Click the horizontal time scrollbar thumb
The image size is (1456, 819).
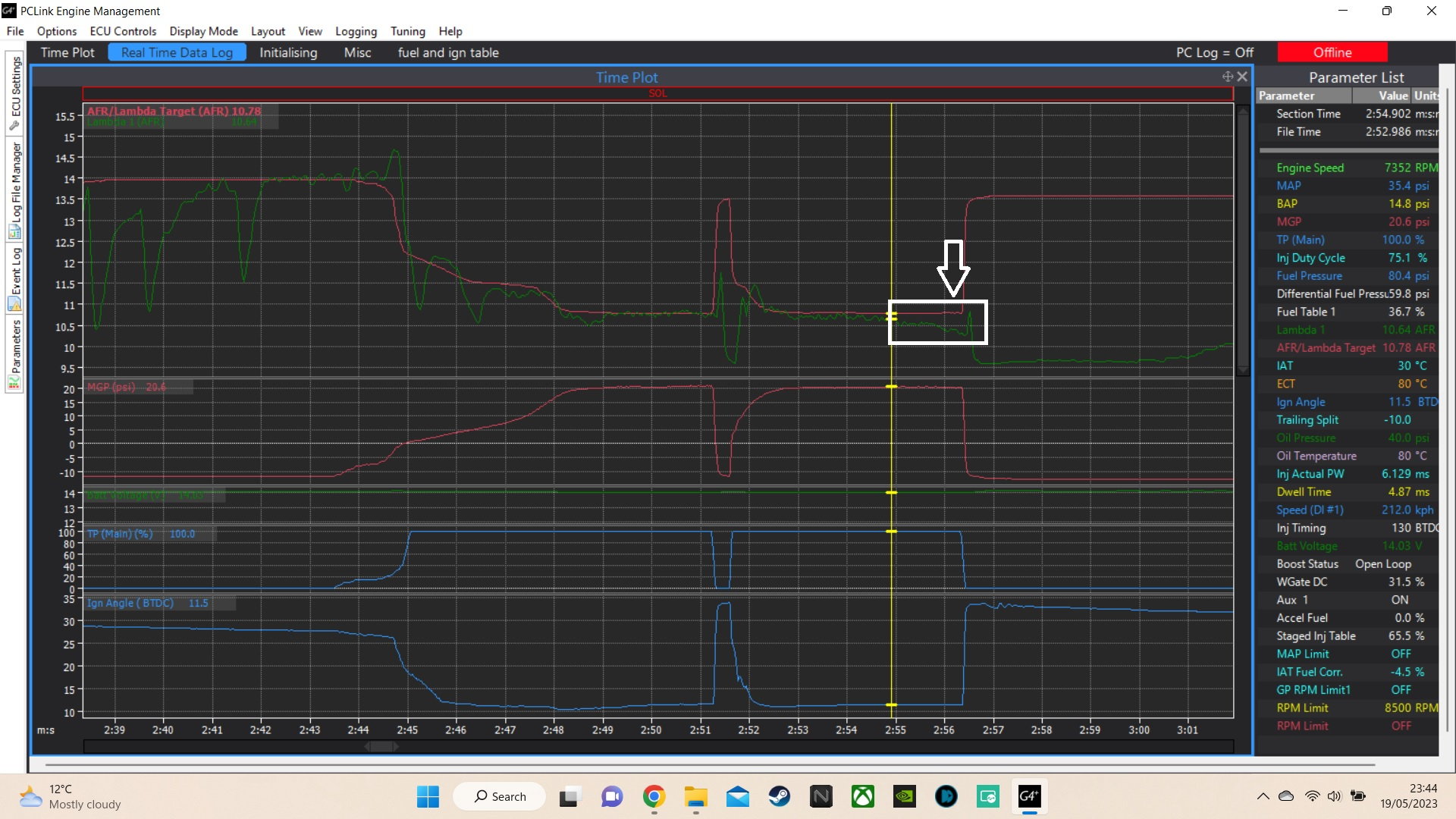(x=381, y=747)
